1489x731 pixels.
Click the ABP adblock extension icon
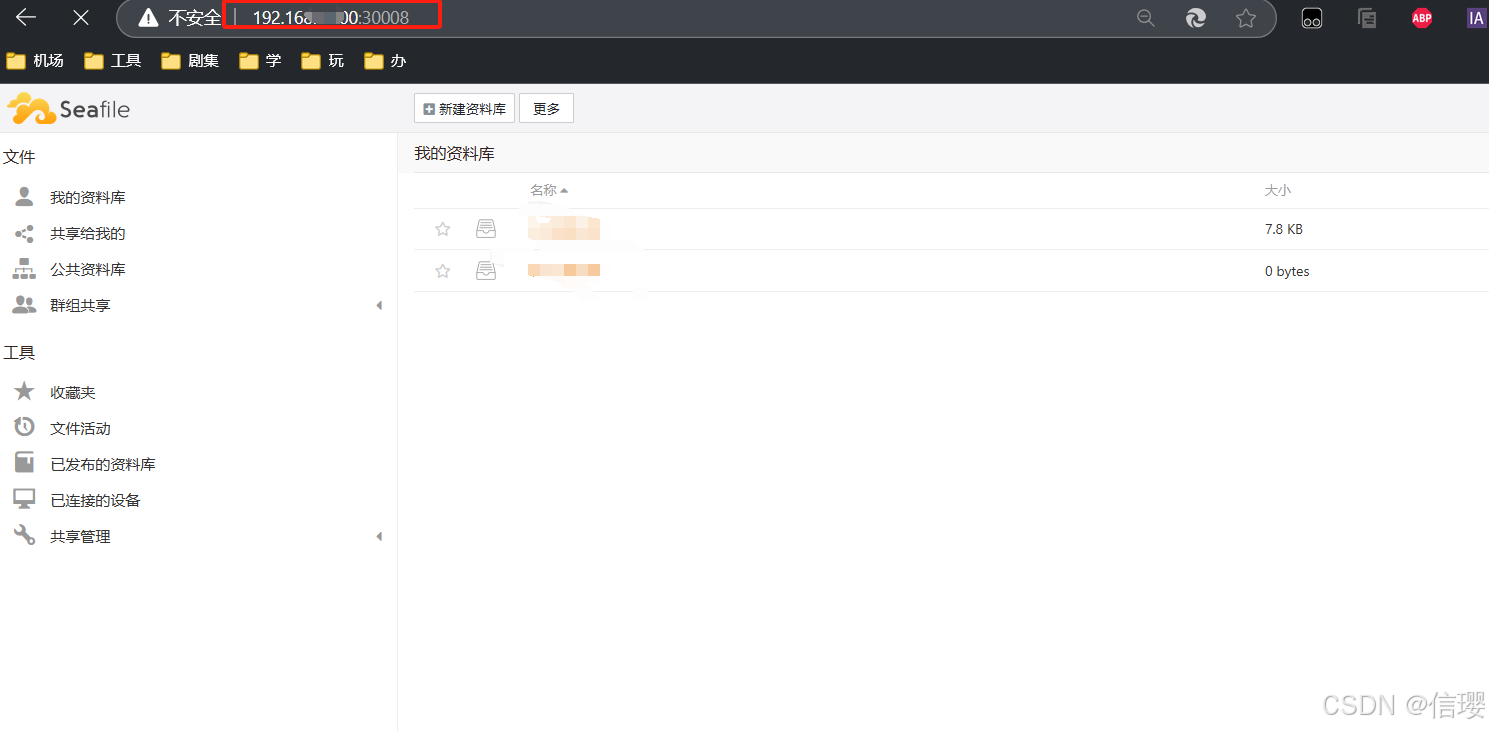point(1421,17)
